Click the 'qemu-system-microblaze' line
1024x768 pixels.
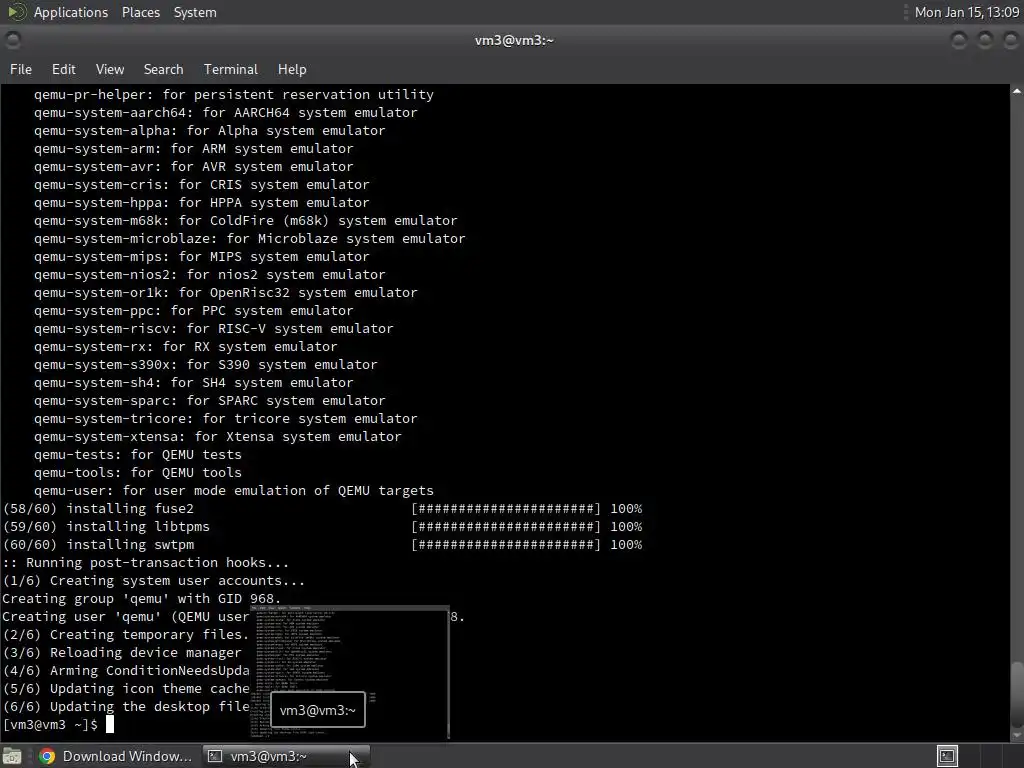click(249, 239)
